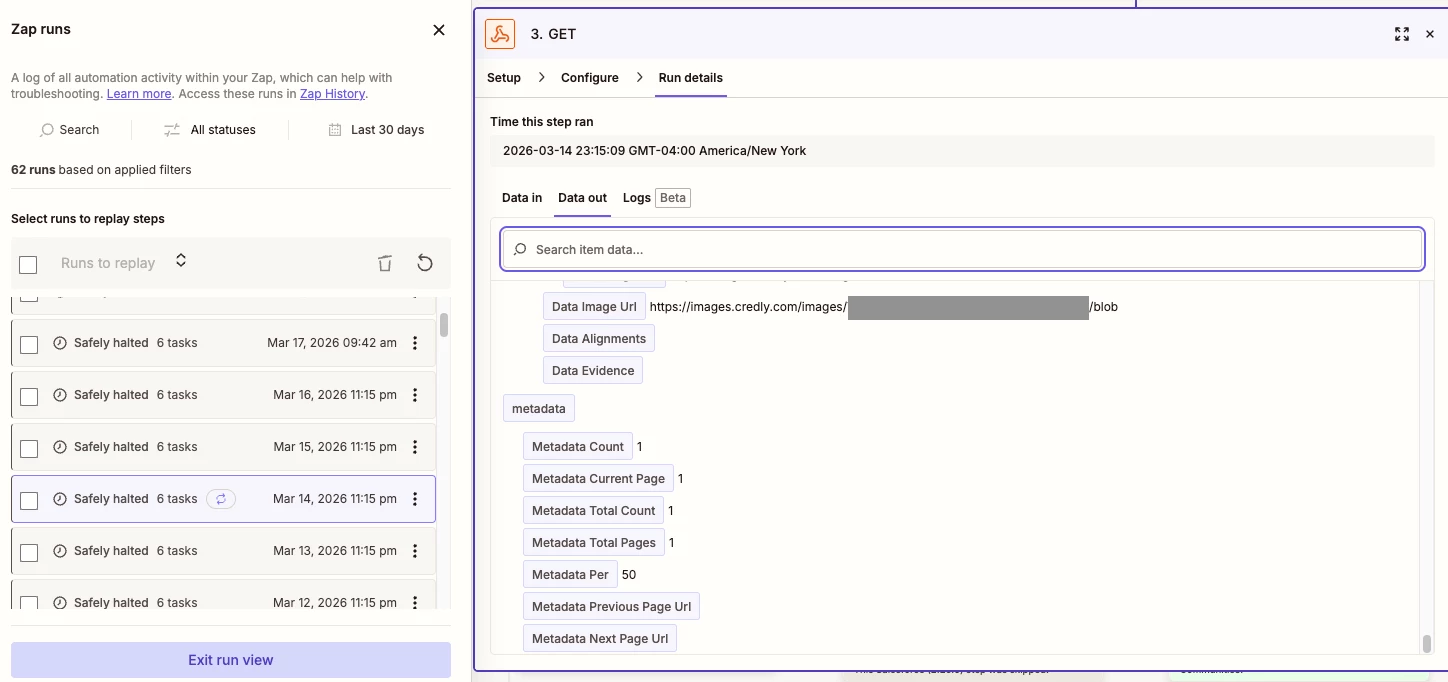This screenshot has height=682, width=1448.
Task: Click the Safely halted clock icon on Mar 16 run
Action: click(x=60, y=395)
